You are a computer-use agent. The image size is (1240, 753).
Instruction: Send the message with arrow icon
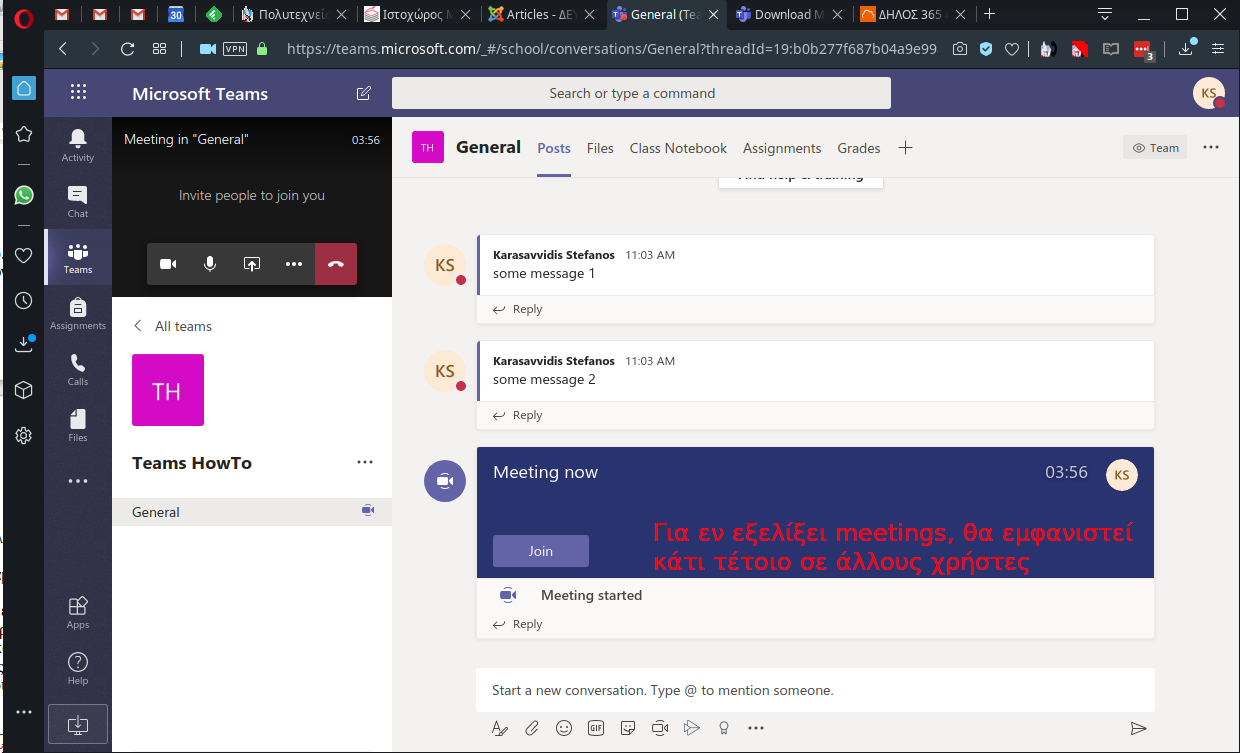point(1137,728)
